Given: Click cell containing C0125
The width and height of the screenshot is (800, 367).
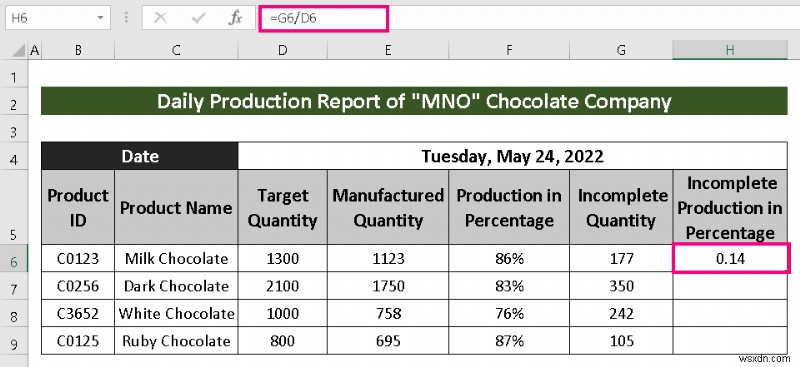Looking at the screenshot, I should point(78,340).
